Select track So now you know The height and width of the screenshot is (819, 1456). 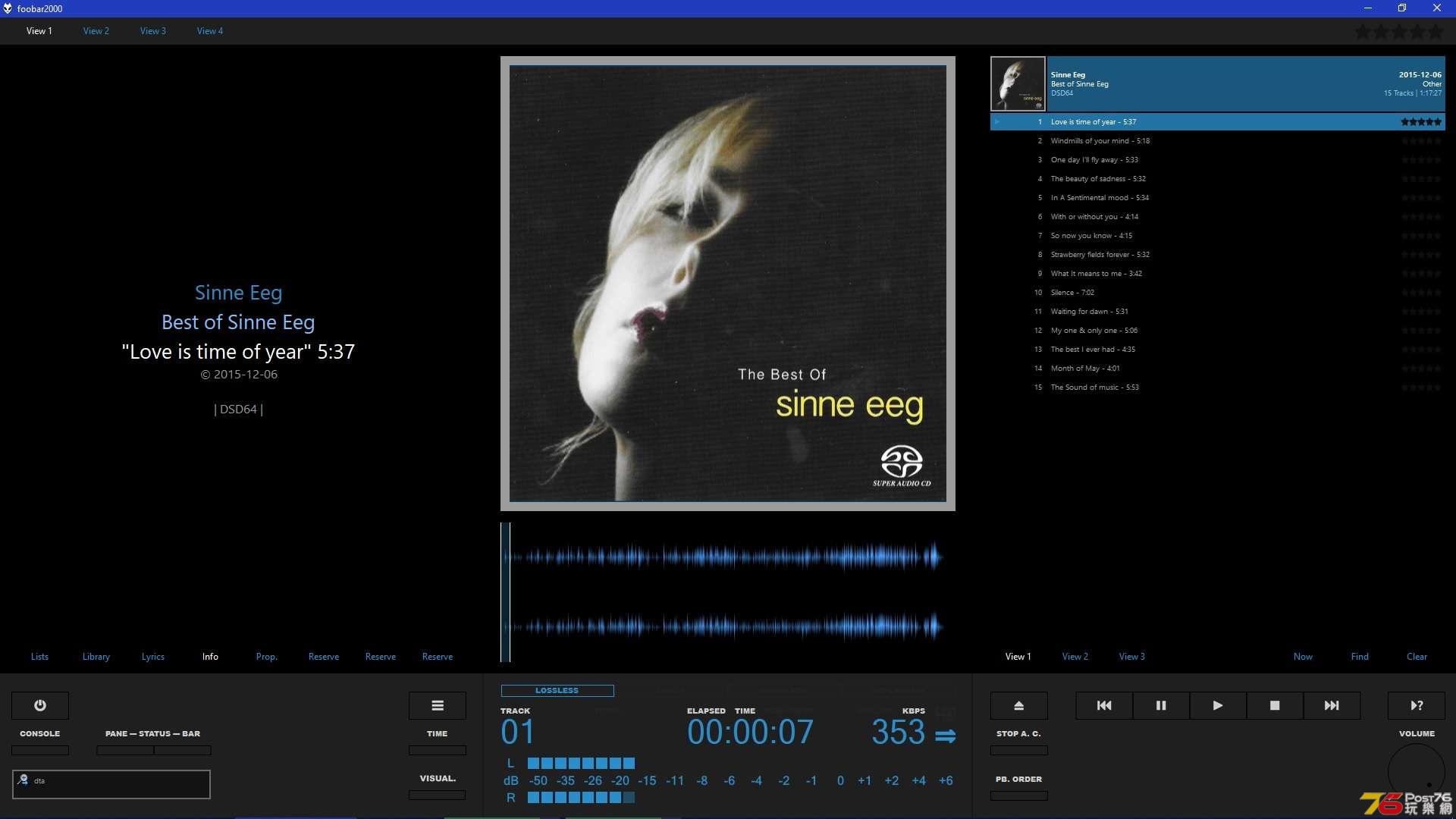pos(1218,235)
